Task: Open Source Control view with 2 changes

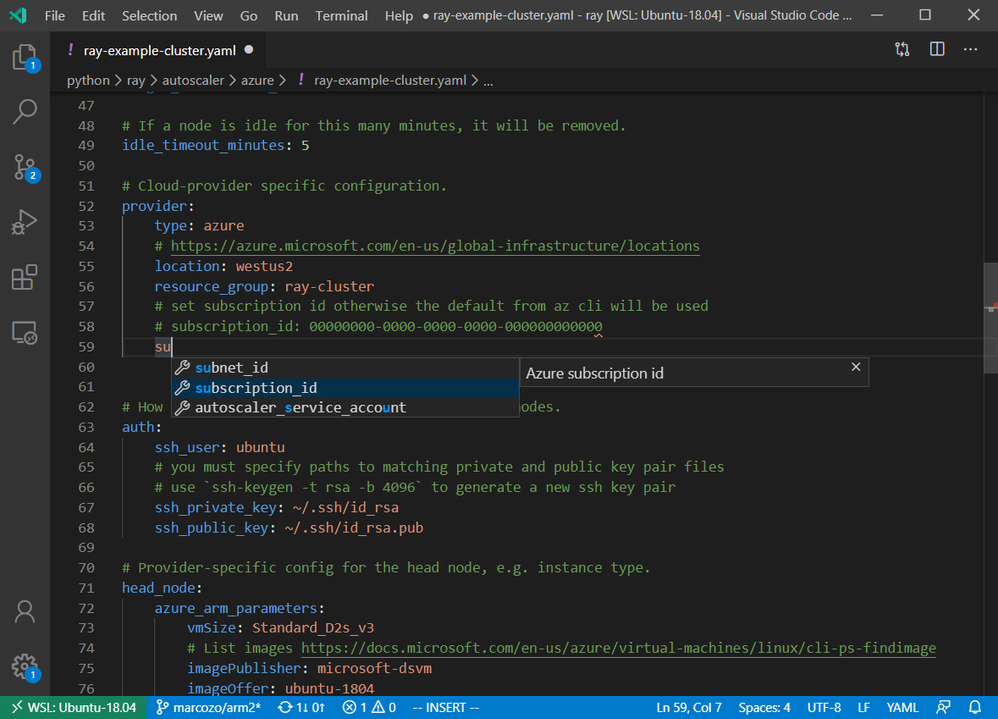Action: 25,167
